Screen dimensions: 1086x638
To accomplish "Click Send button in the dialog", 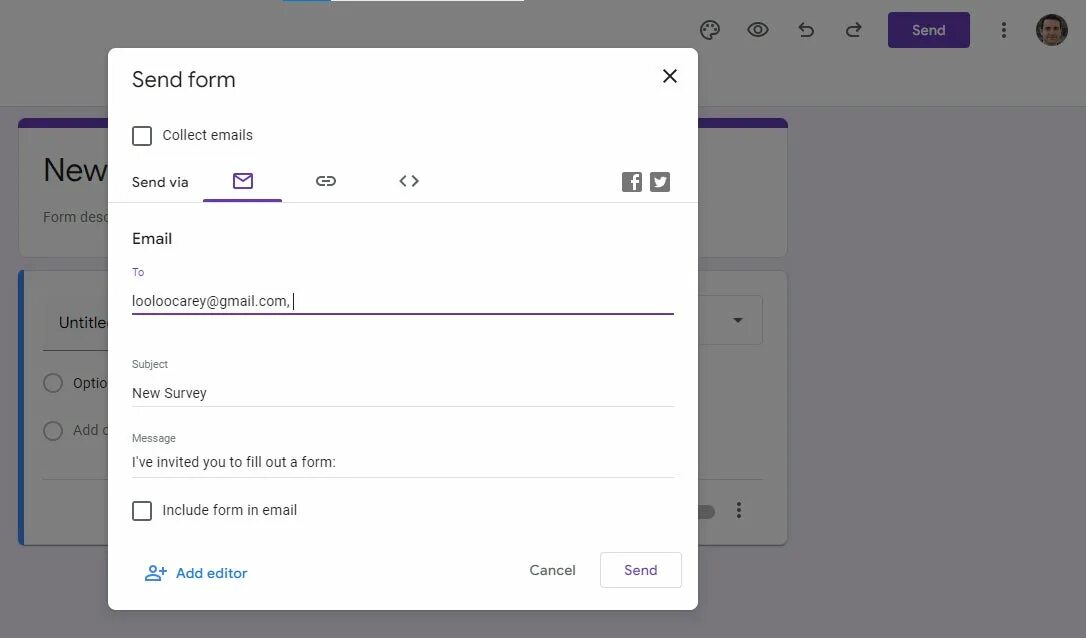I will (641, 570).
